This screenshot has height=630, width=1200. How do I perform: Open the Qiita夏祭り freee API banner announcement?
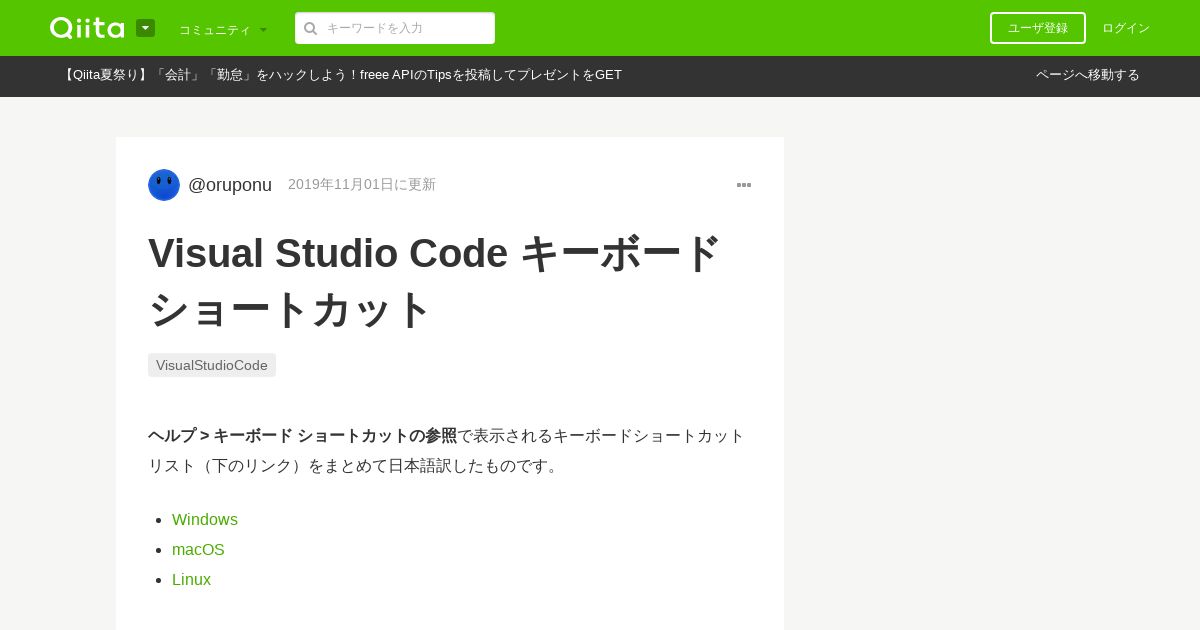point(341,75)
